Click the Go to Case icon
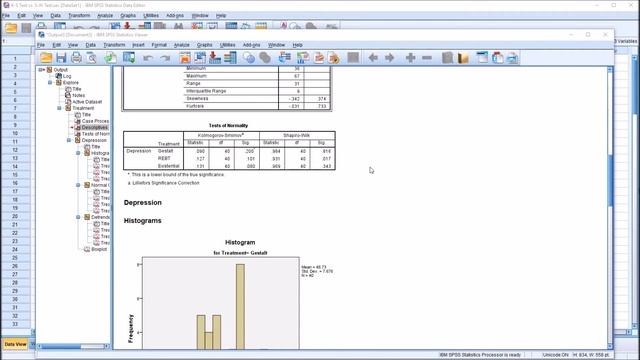The height and width of the screenshot is (360, 640). click(200, 58)
